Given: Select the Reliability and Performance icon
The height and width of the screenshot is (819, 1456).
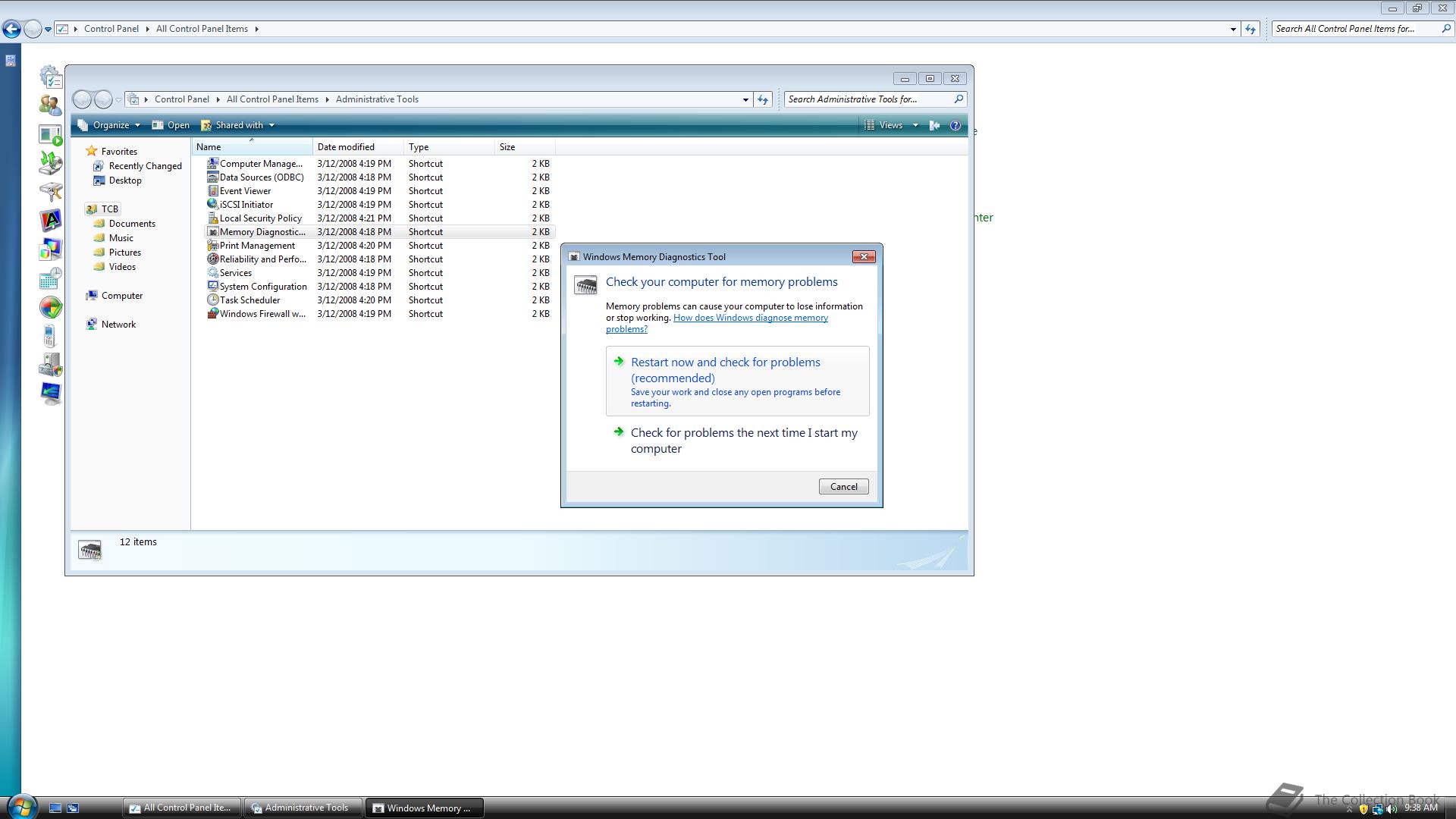Looking at the screenshot, I should [213, 259].
